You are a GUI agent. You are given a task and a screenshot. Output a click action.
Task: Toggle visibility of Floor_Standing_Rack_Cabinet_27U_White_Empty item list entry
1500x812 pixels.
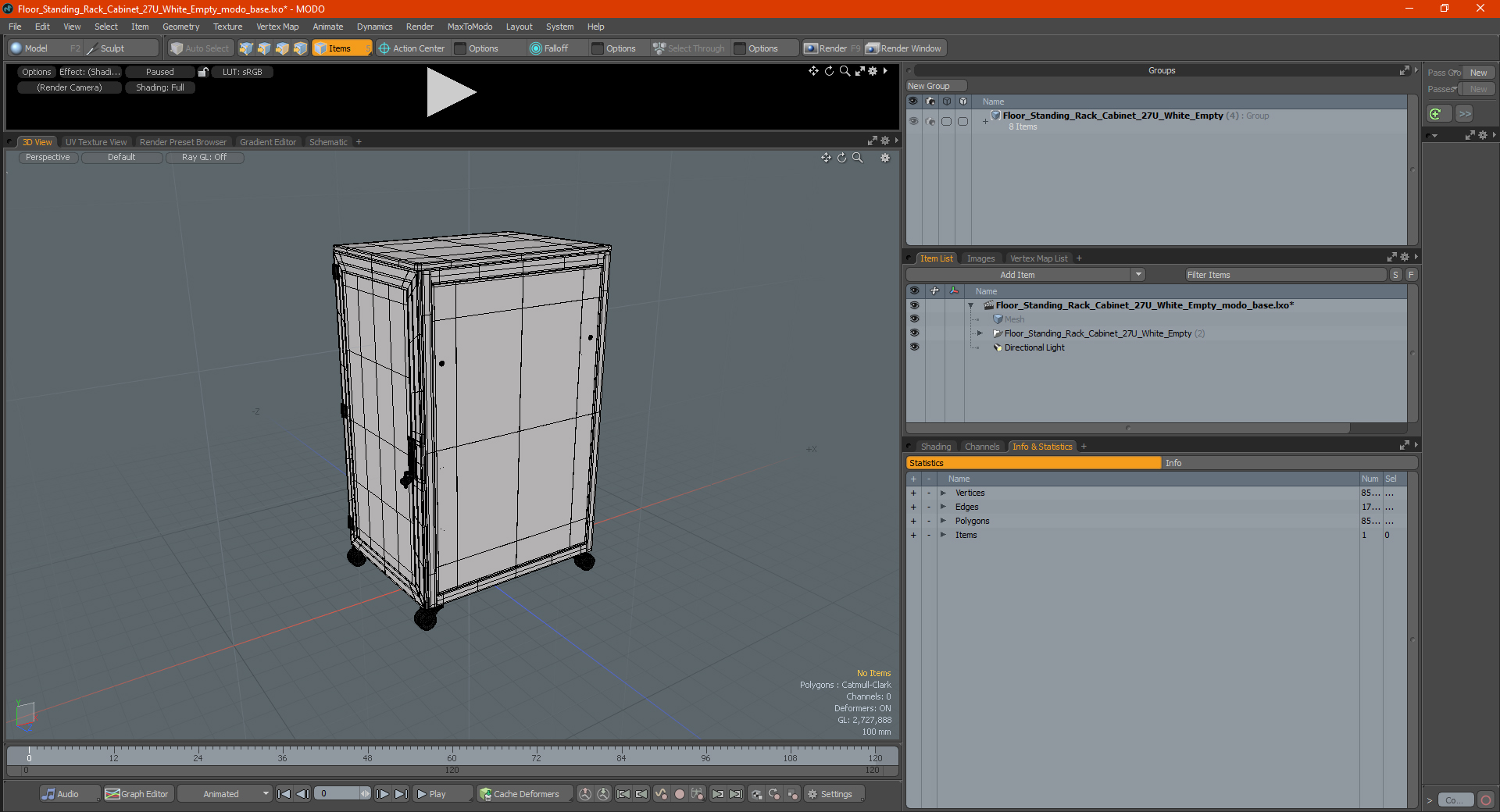click(914, 333)
